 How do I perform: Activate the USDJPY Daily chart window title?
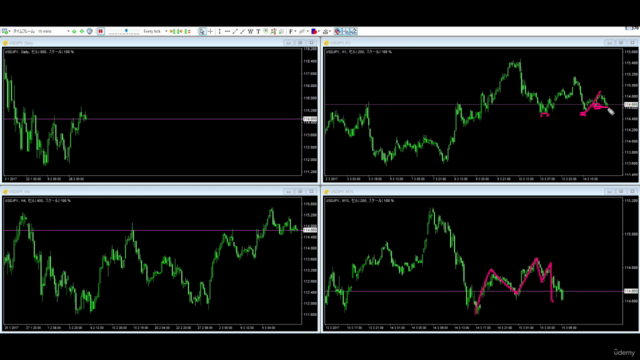21,42
